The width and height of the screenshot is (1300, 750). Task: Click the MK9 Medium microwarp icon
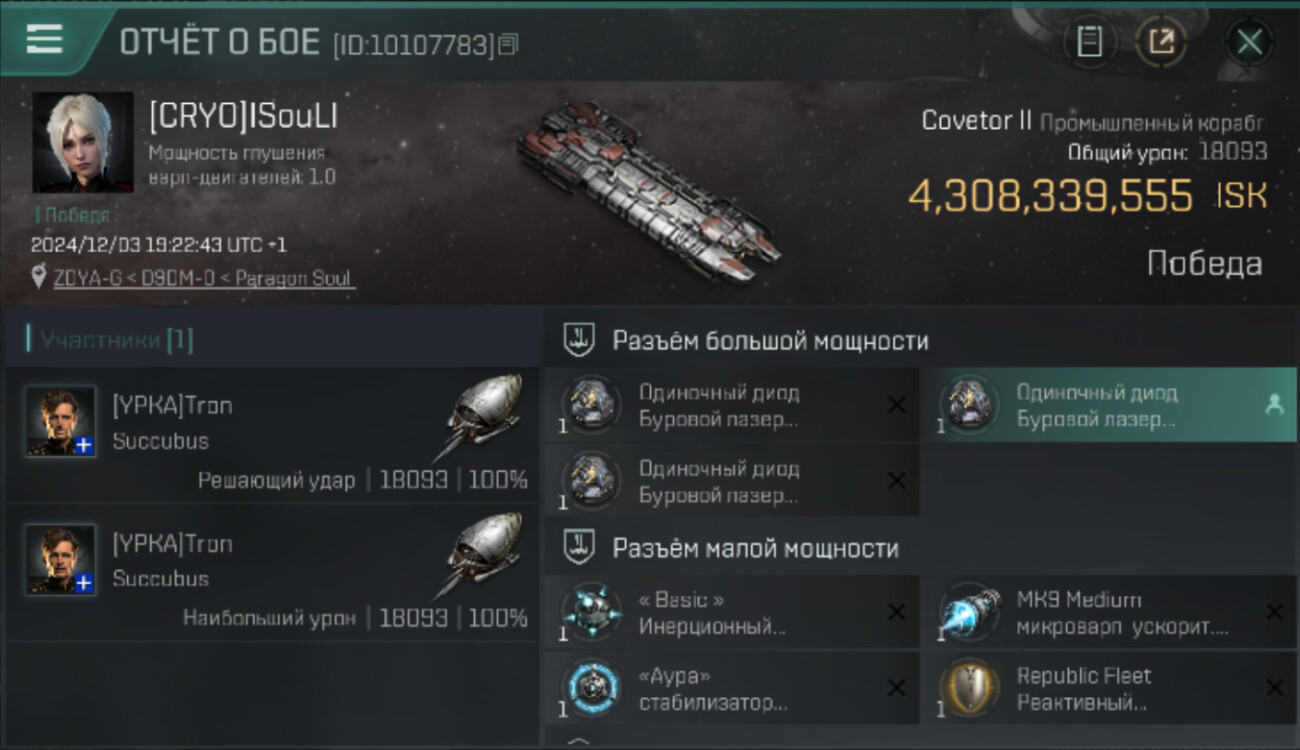(x=971, y=612)
